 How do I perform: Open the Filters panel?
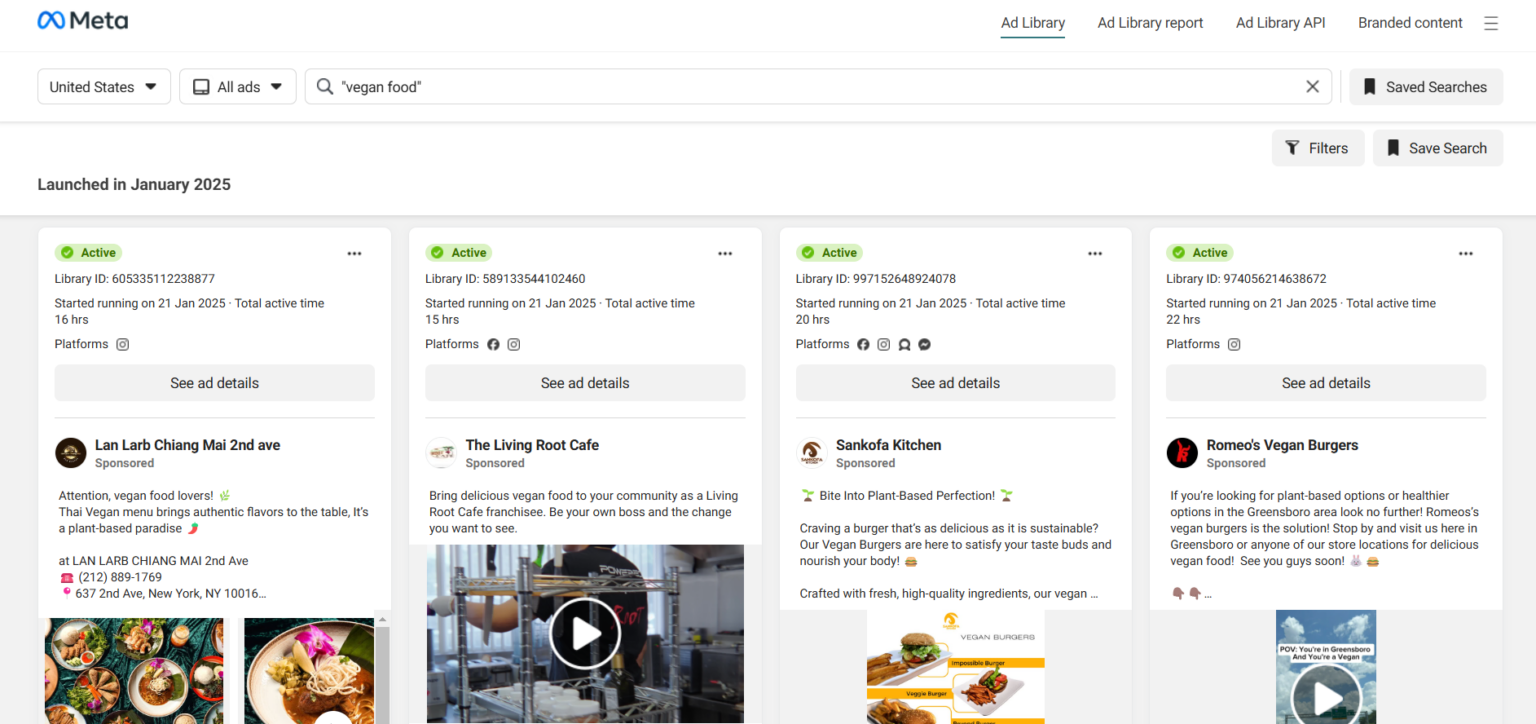(1317, 148)
